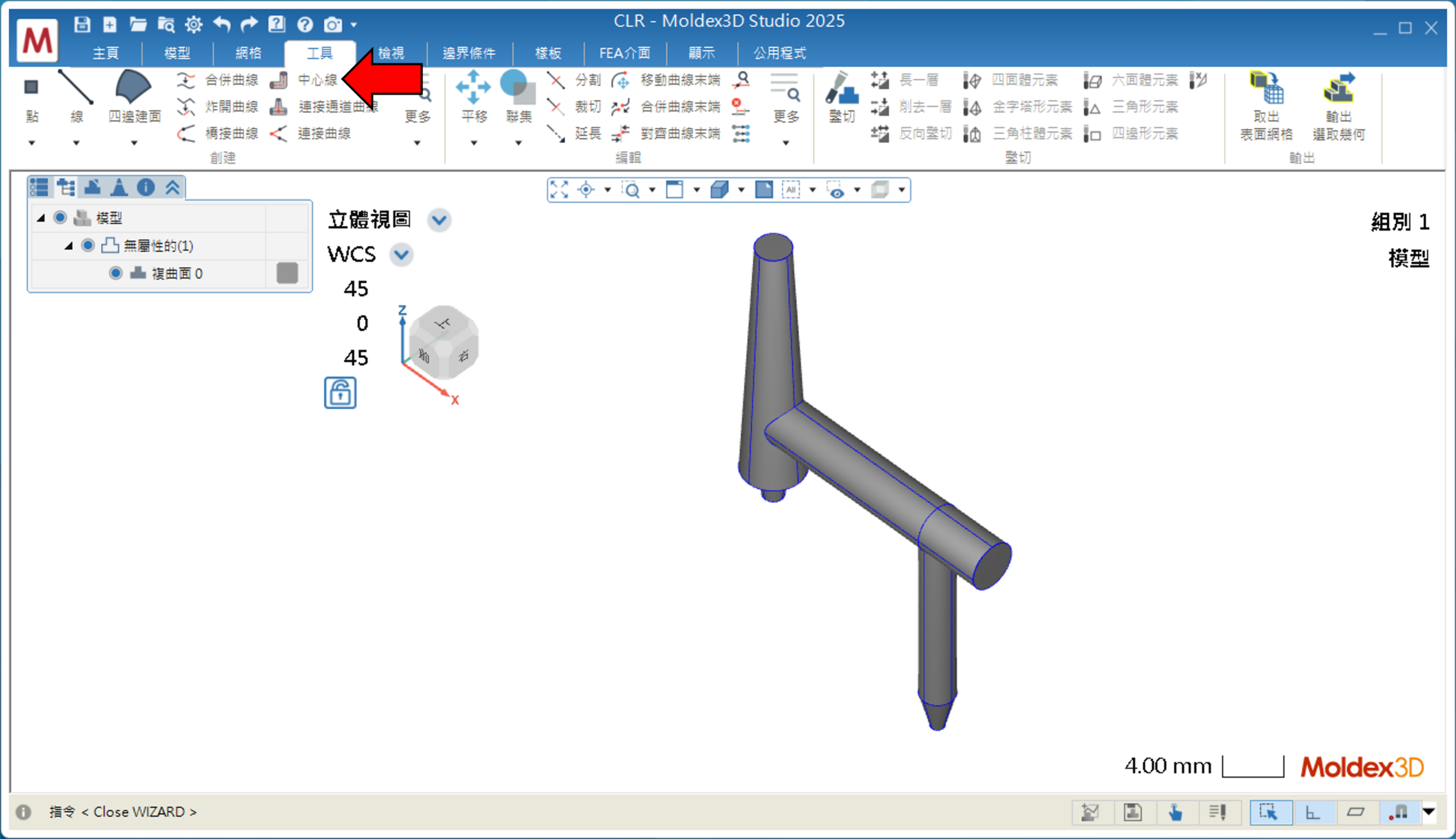This screenshot has width=1456, height=839.
Task: Open the 邊界條件 ribbon tab
Action: 469,53
